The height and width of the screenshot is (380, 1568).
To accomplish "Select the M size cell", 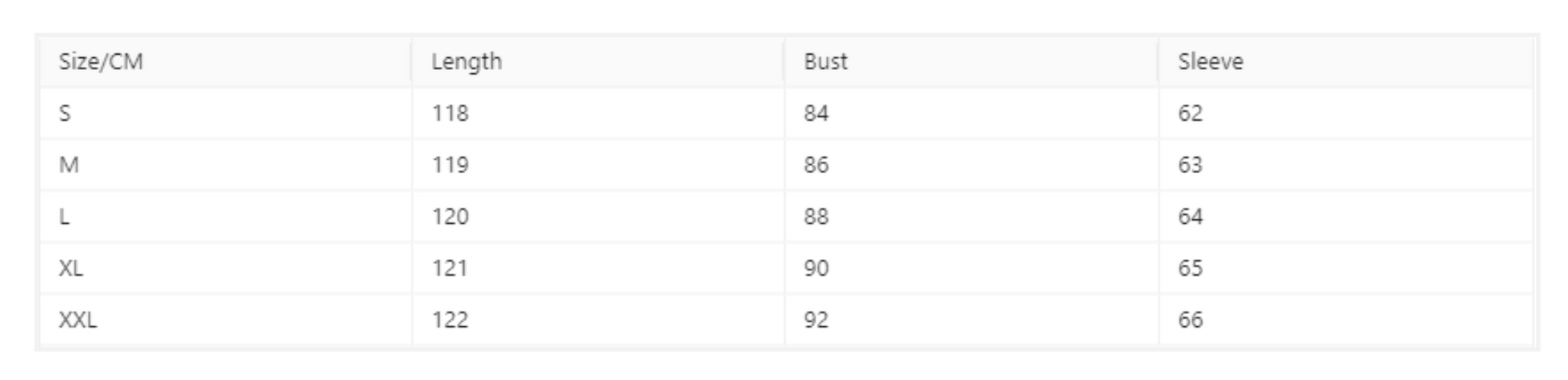I will 69,165.
